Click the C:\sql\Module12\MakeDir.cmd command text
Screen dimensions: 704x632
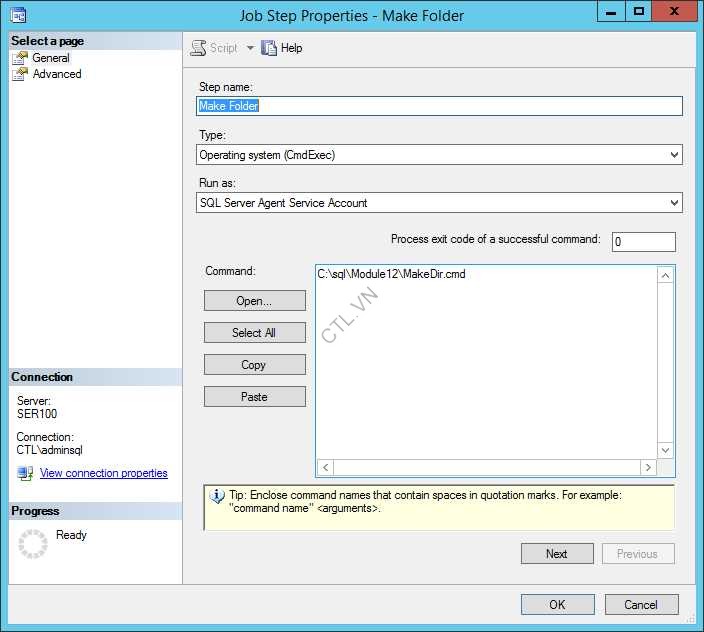[x=391, y=274]
